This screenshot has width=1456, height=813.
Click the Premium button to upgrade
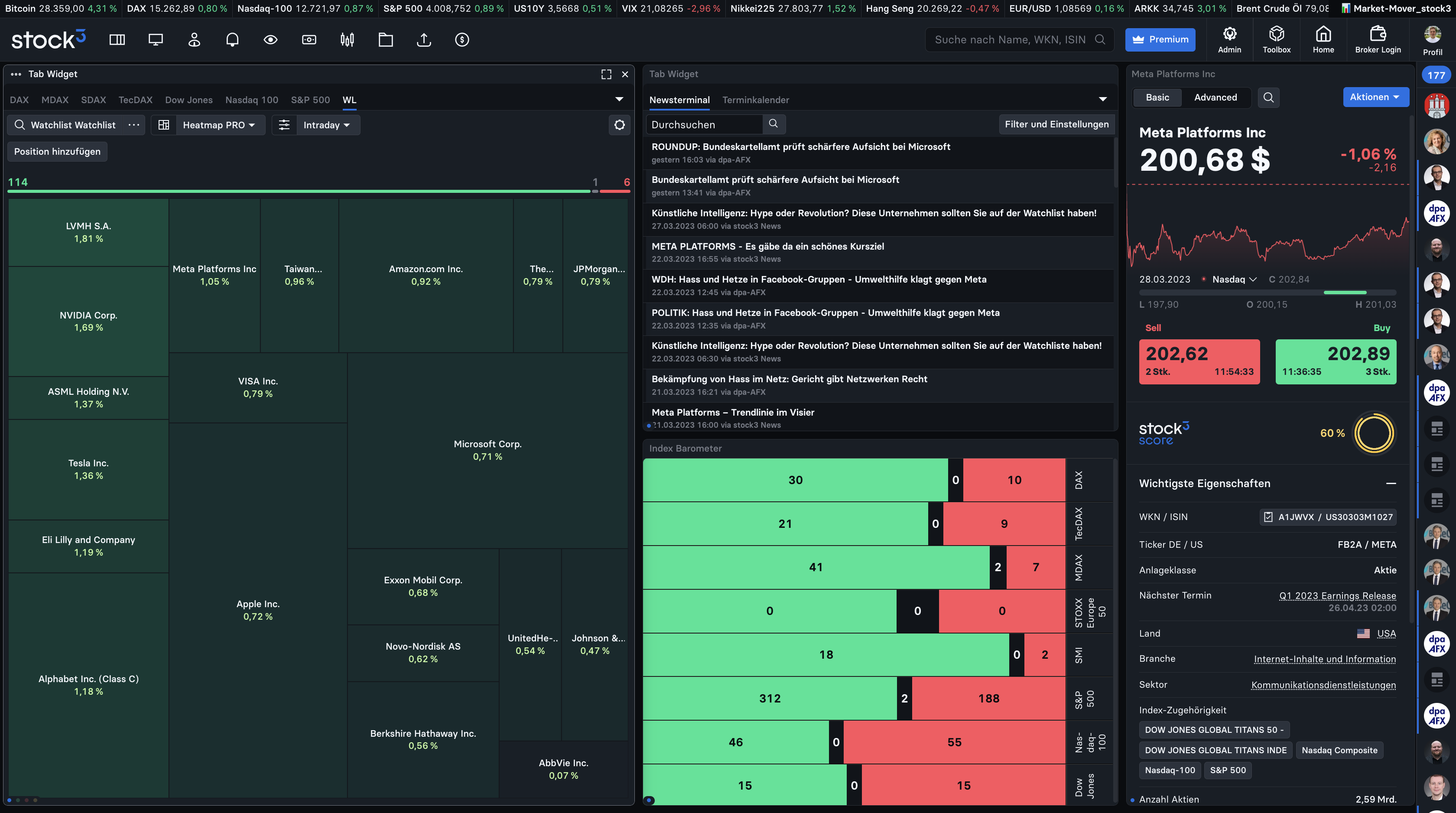point(1160,39)
